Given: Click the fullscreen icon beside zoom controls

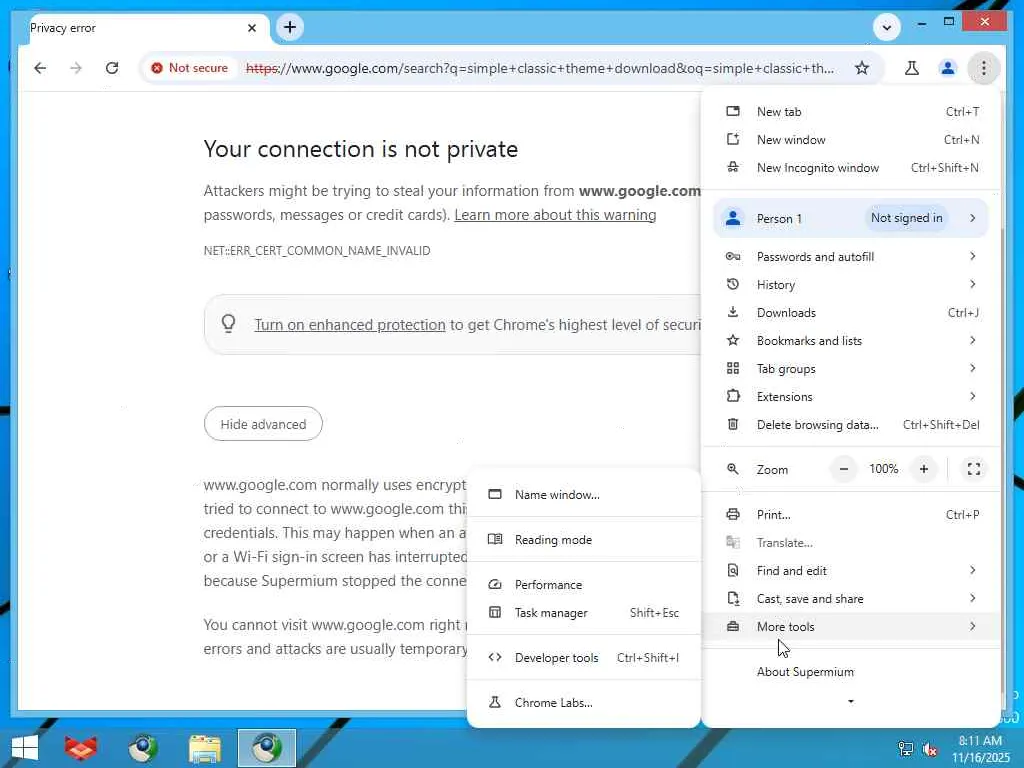Looking at the screenshot, I should click(973, 469).
